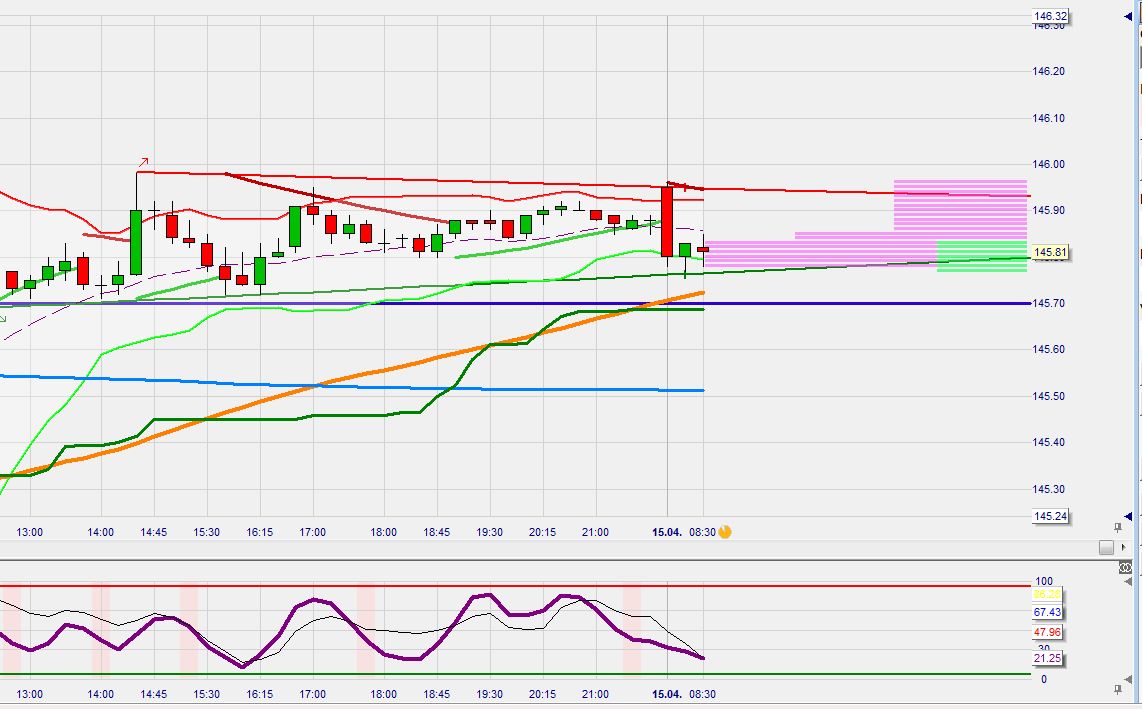Click the bottom price label 145.24
The image size is (1142, 709).
click(1050, 516)
